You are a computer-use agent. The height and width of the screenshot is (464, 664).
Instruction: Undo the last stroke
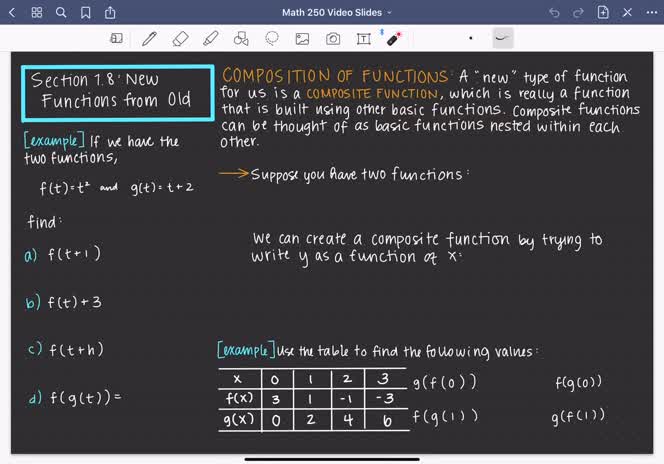pyautogui.click(x=554, y=13)
